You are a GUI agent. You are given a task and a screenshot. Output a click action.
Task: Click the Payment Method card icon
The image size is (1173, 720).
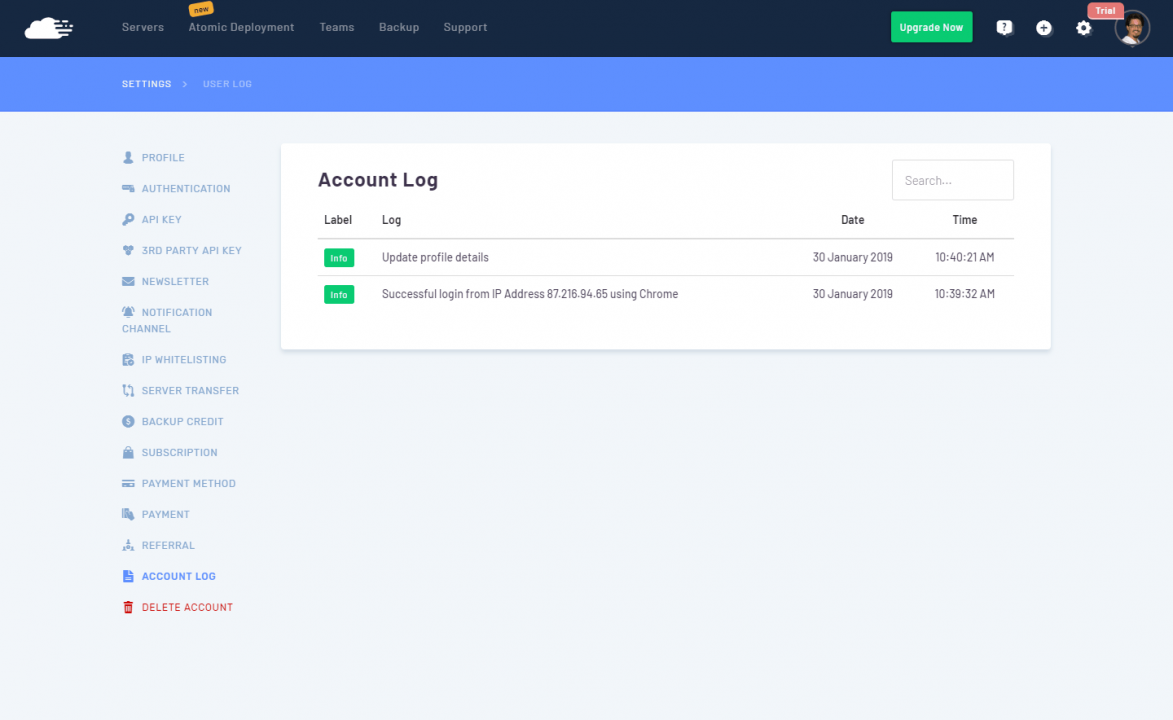(127, 483)
